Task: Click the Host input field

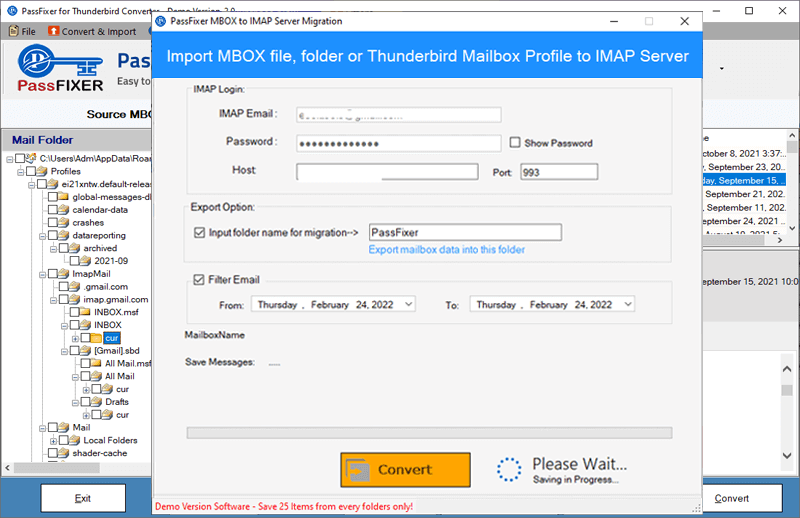Action: 387,171
